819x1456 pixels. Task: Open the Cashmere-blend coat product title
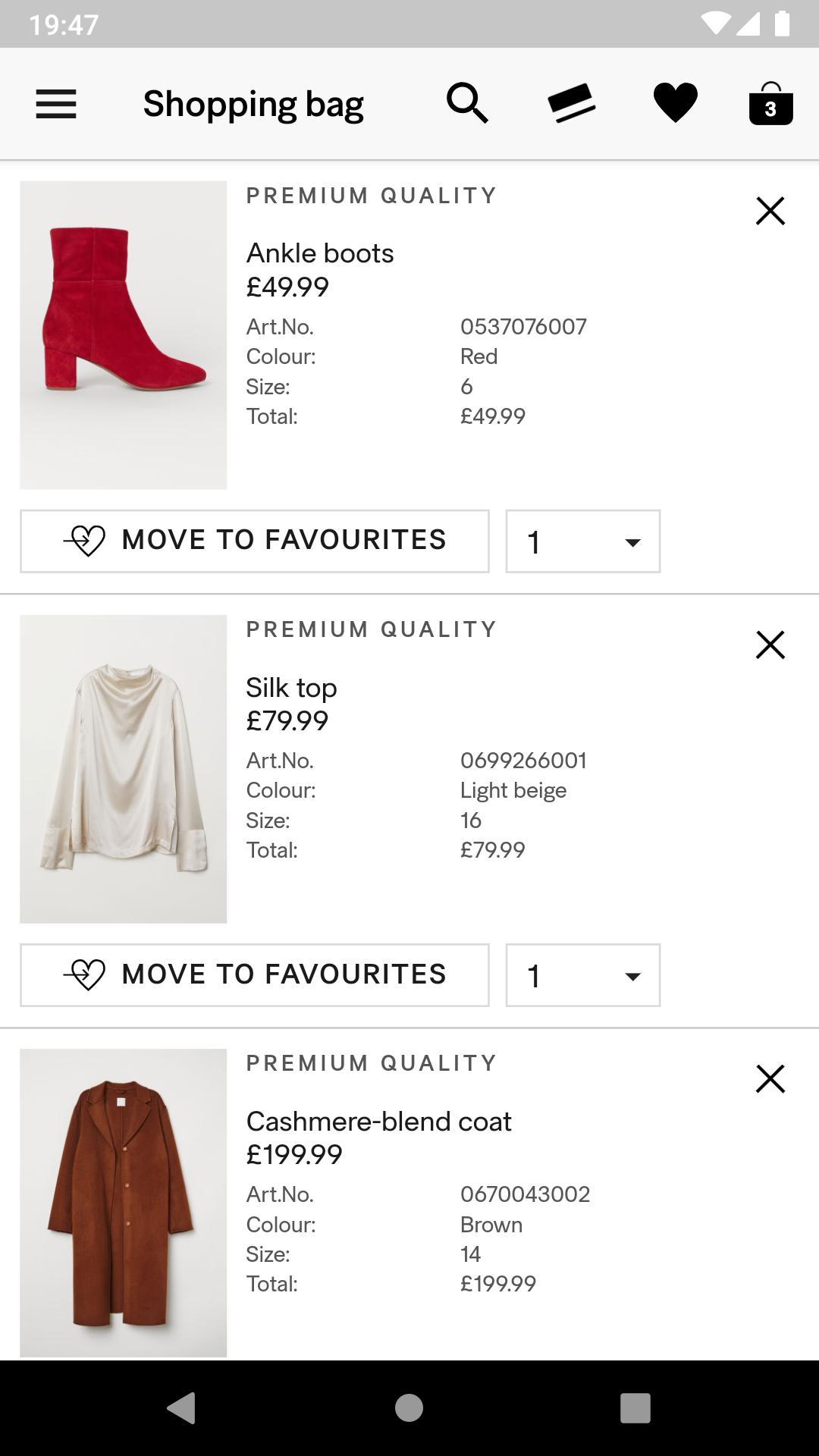pyautogui.click(x=378, y=1122)
